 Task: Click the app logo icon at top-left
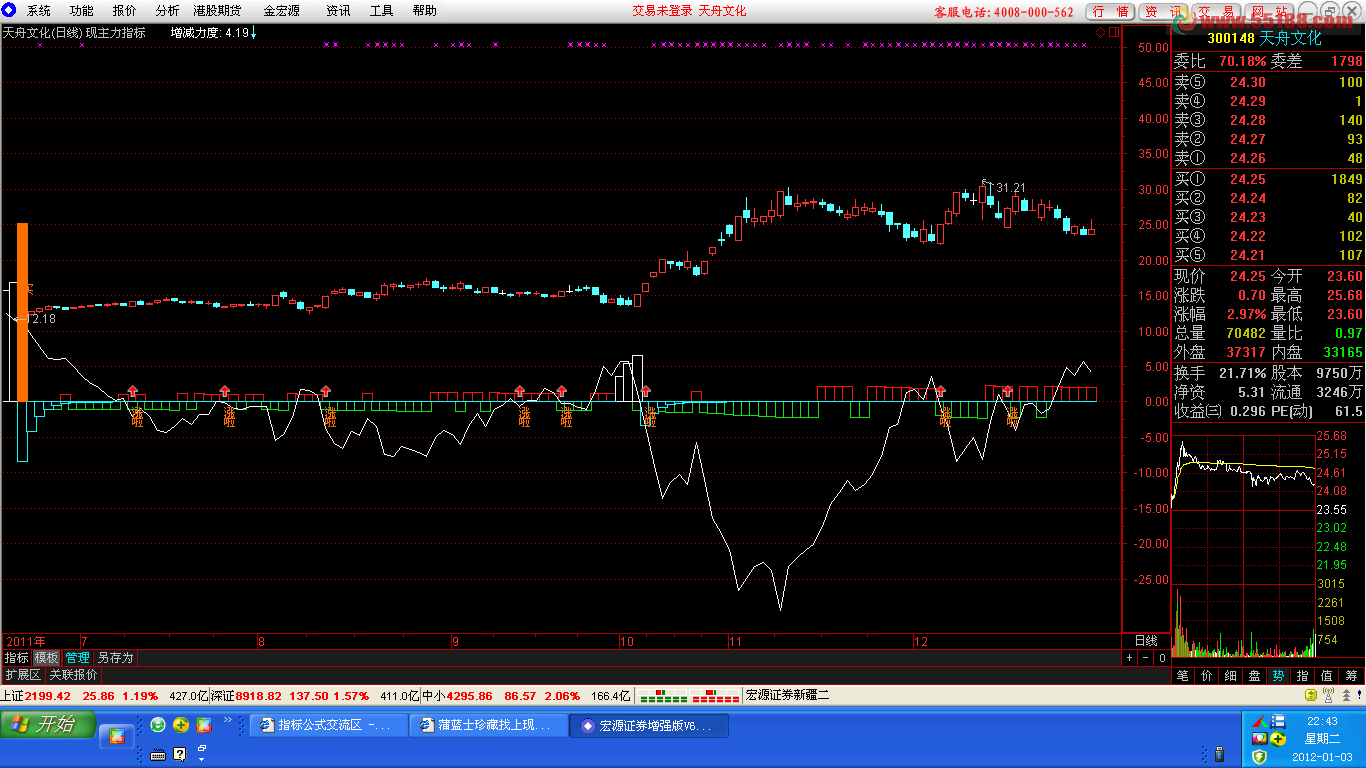point(9,11)
